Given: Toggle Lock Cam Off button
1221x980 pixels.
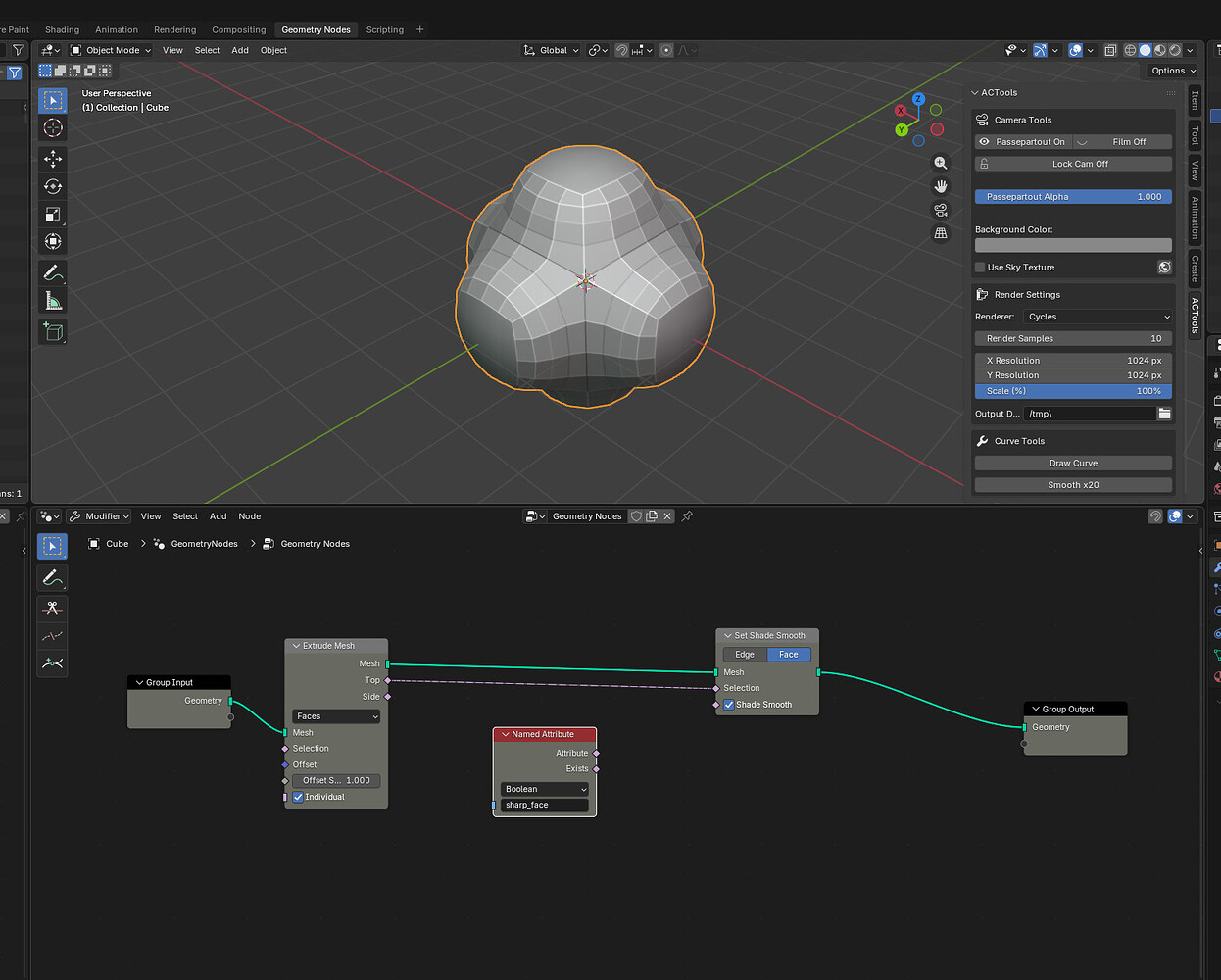Looking at the screenshot, I should pos(1073,164).
